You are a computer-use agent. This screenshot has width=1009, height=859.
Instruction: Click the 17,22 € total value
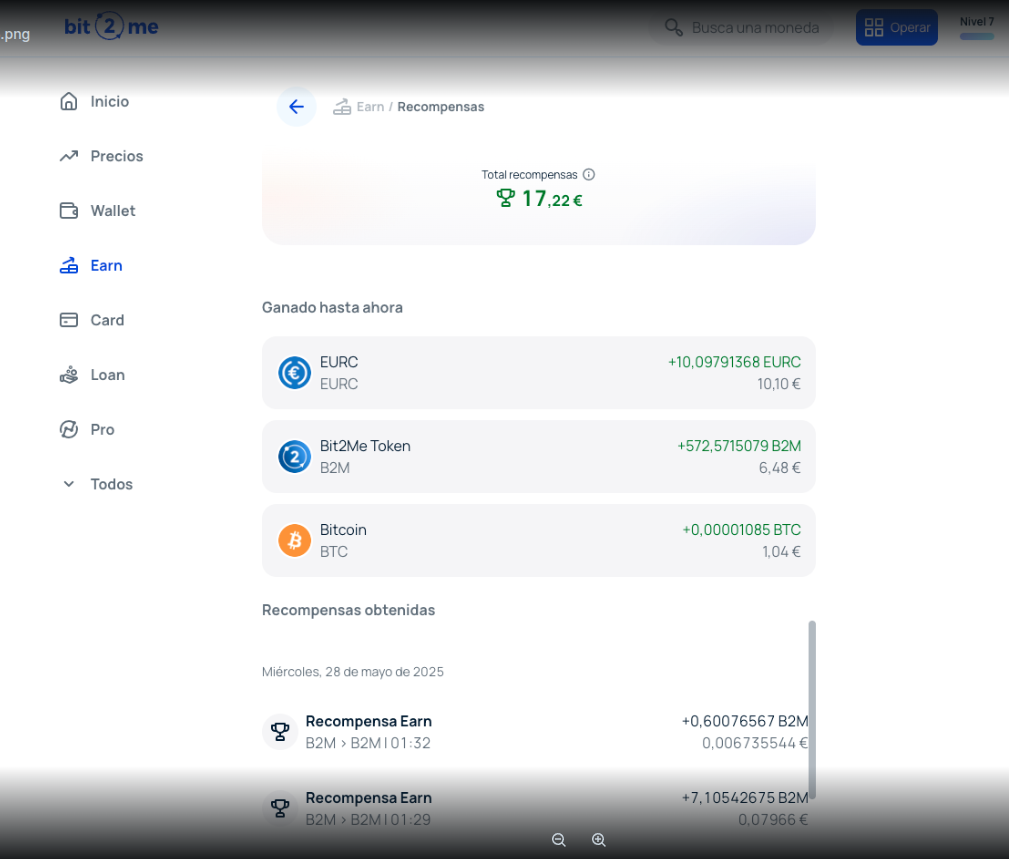coord(552,199)
